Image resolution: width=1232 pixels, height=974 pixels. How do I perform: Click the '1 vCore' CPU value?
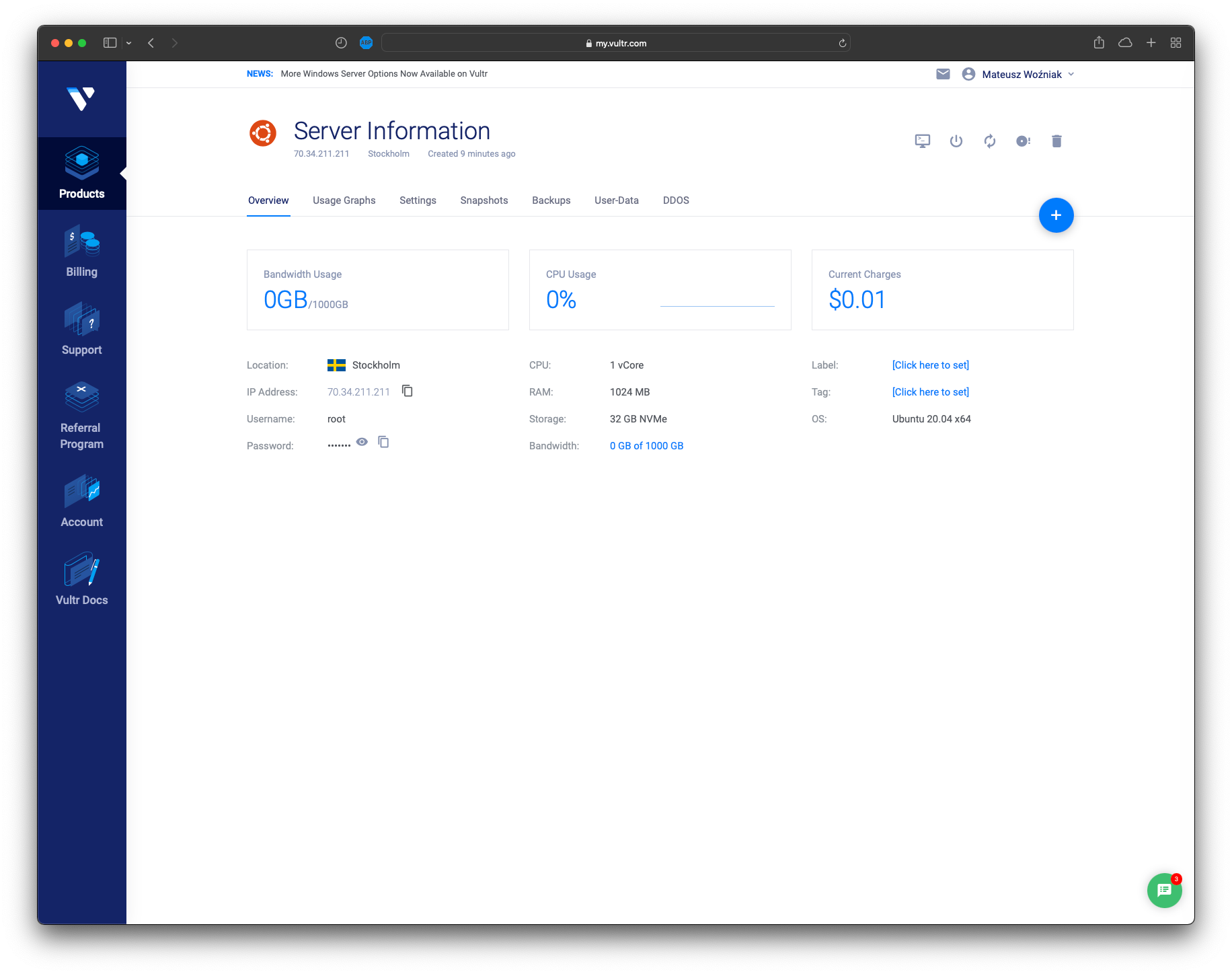(x=627, y=365)
